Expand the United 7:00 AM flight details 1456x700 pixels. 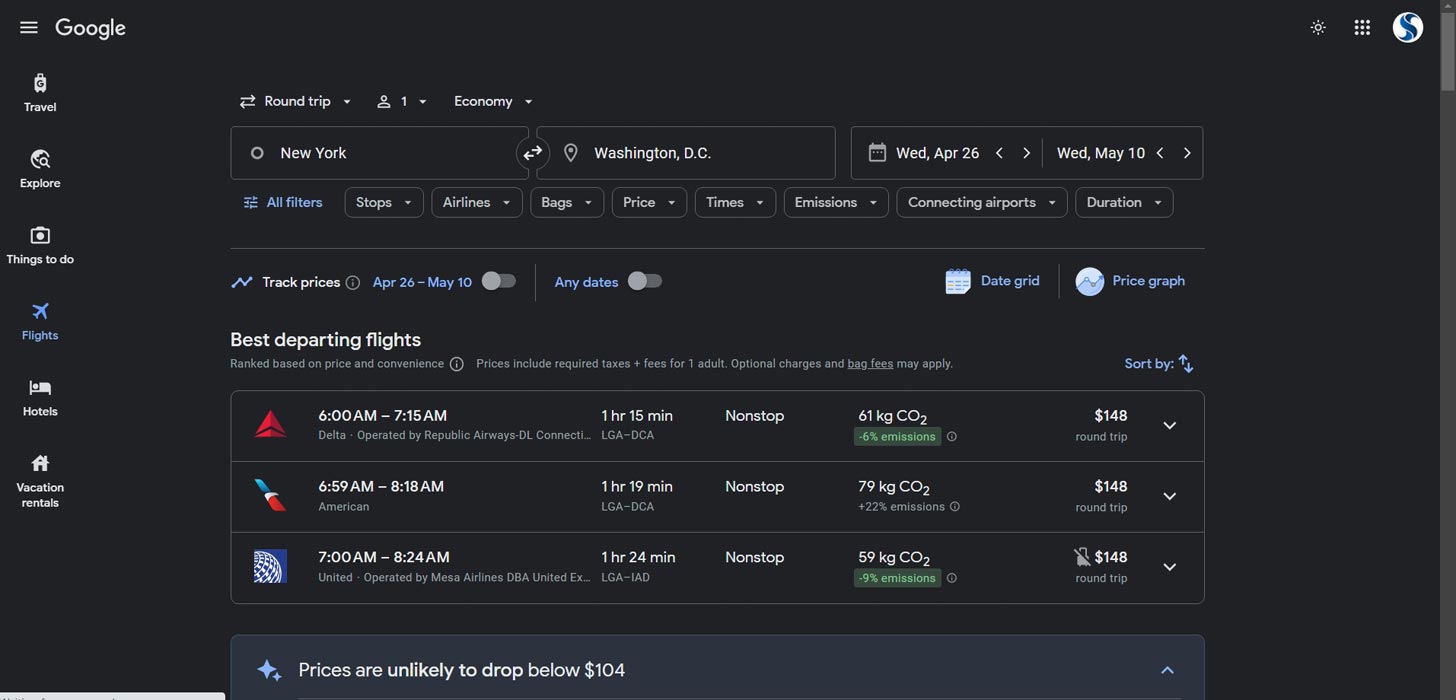pos(1169,567)
